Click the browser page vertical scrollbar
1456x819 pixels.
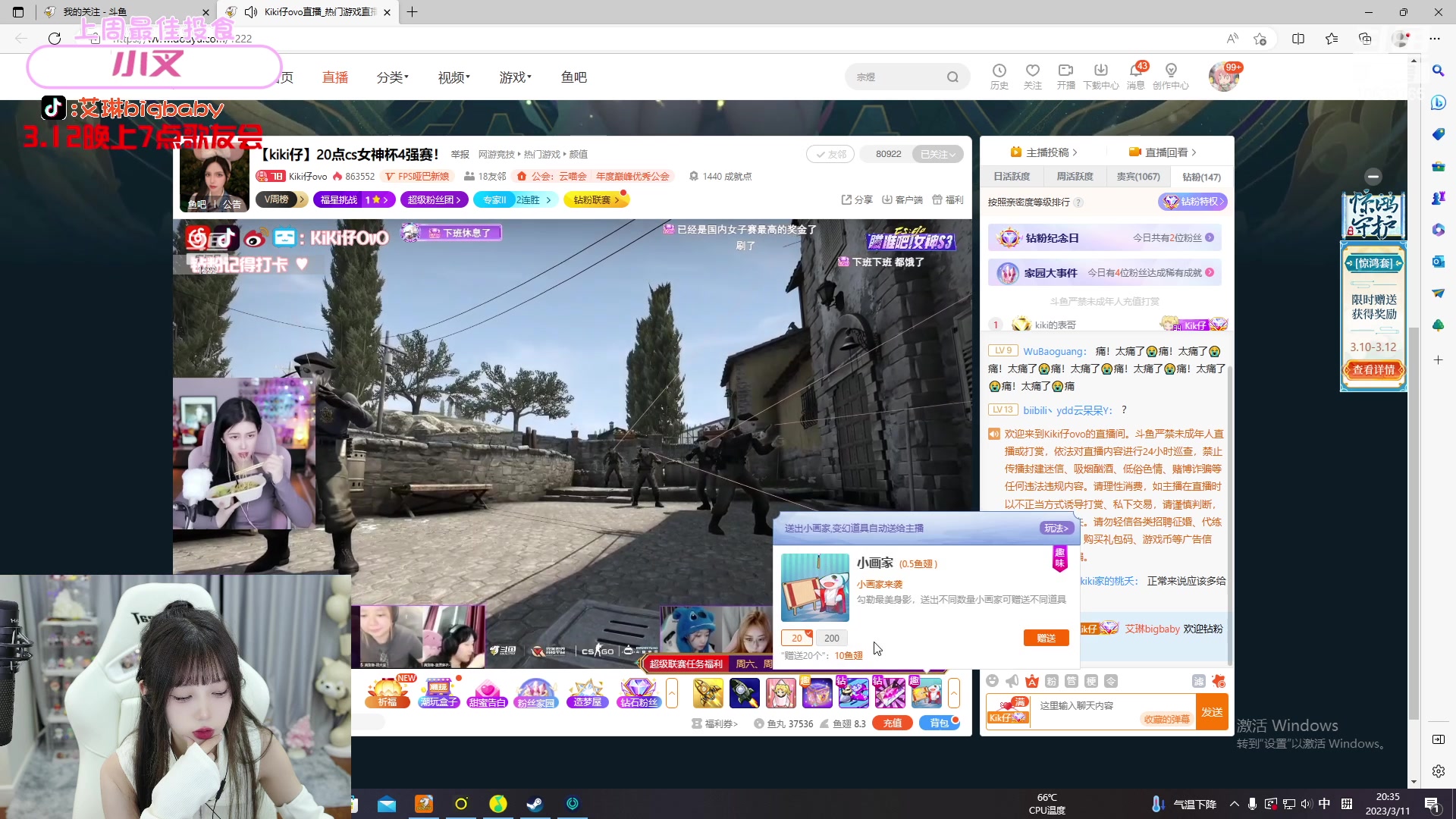click(x=1414, y=523)
